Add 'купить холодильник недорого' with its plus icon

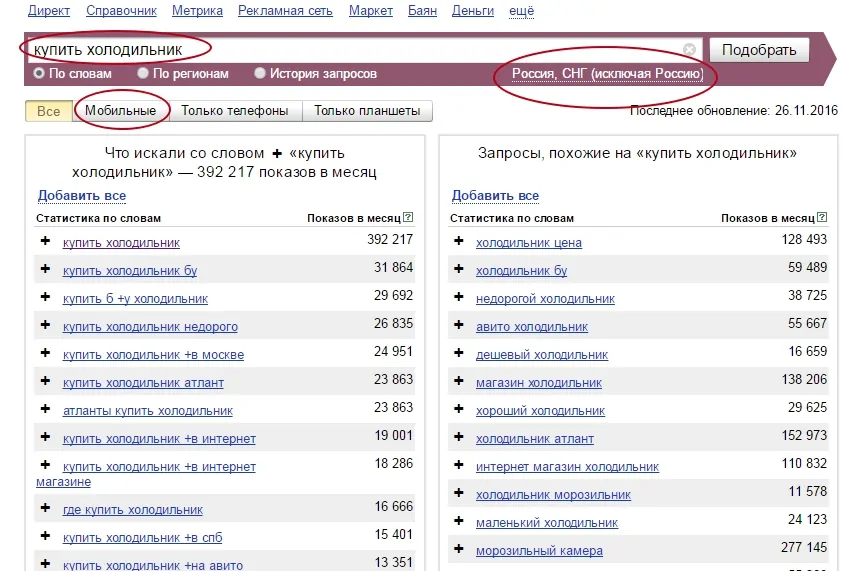tap(45, 325)
